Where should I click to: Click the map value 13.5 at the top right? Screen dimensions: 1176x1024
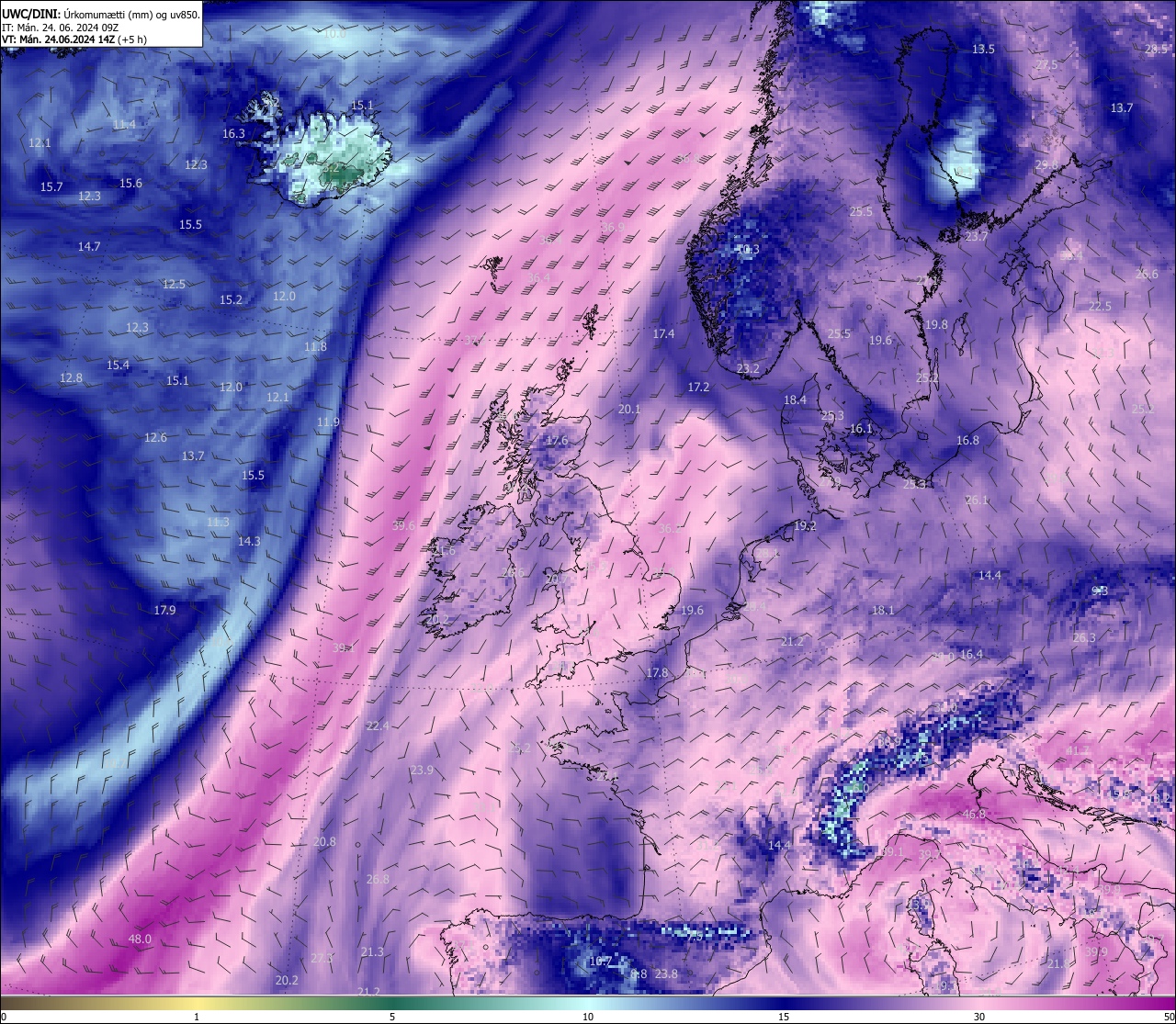click(983, 49)
